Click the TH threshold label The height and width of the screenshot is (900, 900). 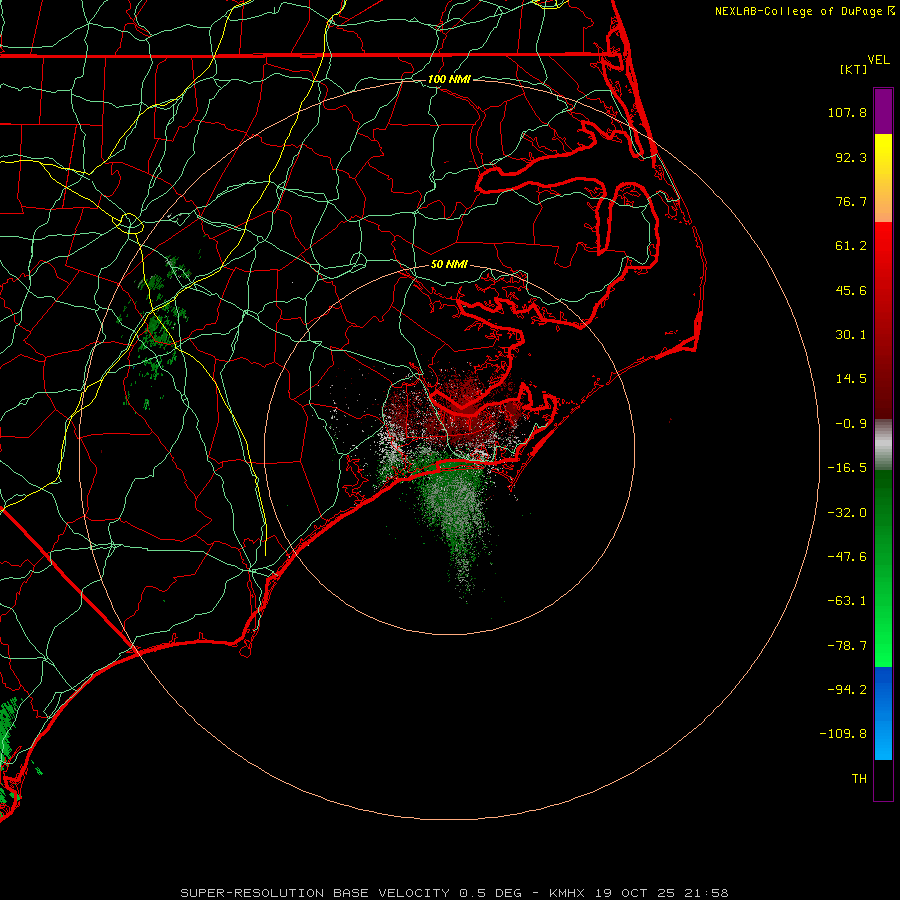pyautogui.click(x=859, y=779)
